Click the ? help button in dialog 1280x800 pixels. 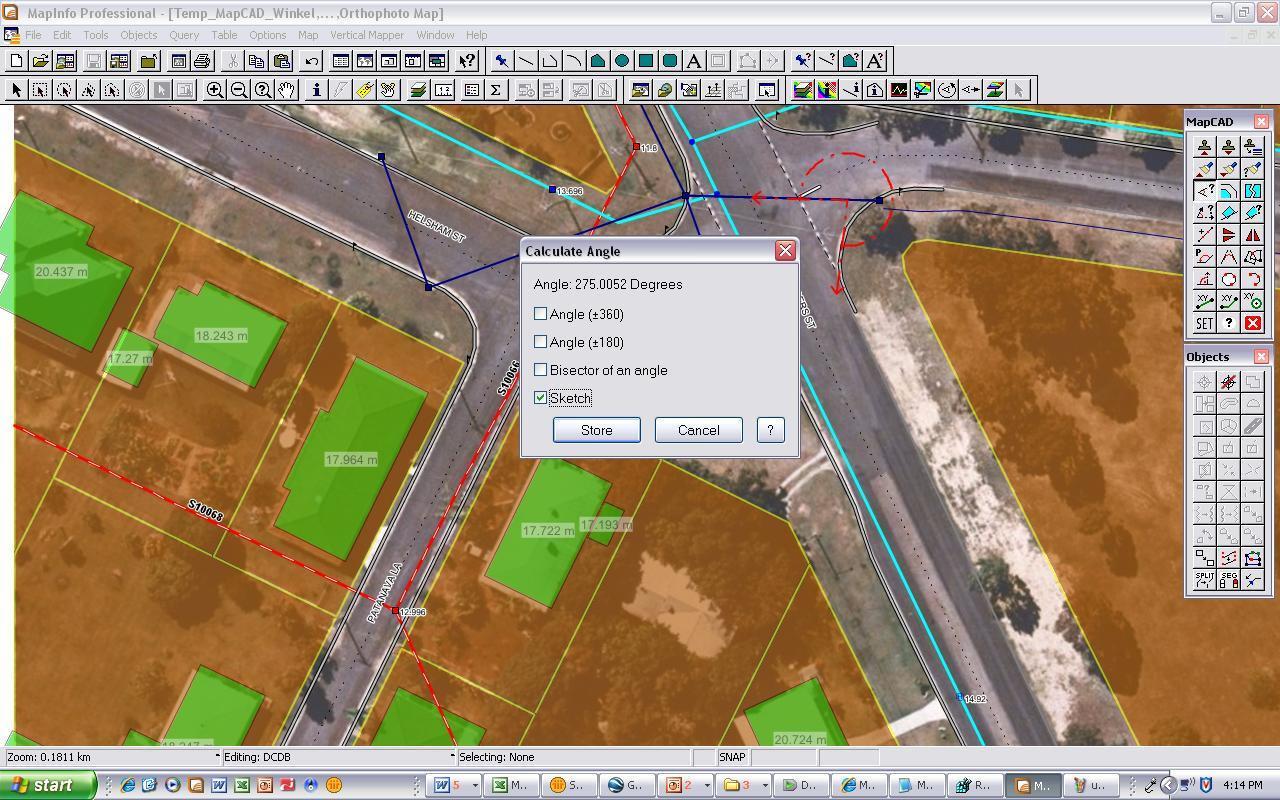tap(770, 430)
